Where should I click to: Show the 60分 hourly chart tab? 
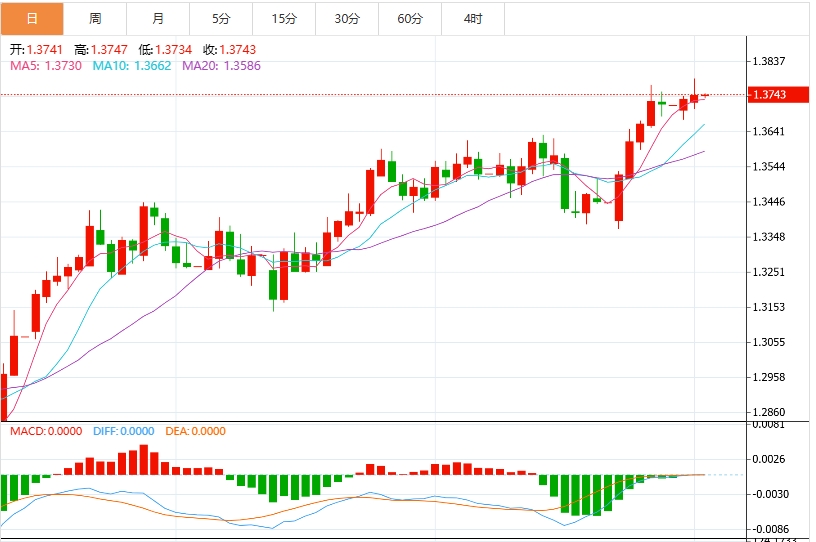coord(410,18)
